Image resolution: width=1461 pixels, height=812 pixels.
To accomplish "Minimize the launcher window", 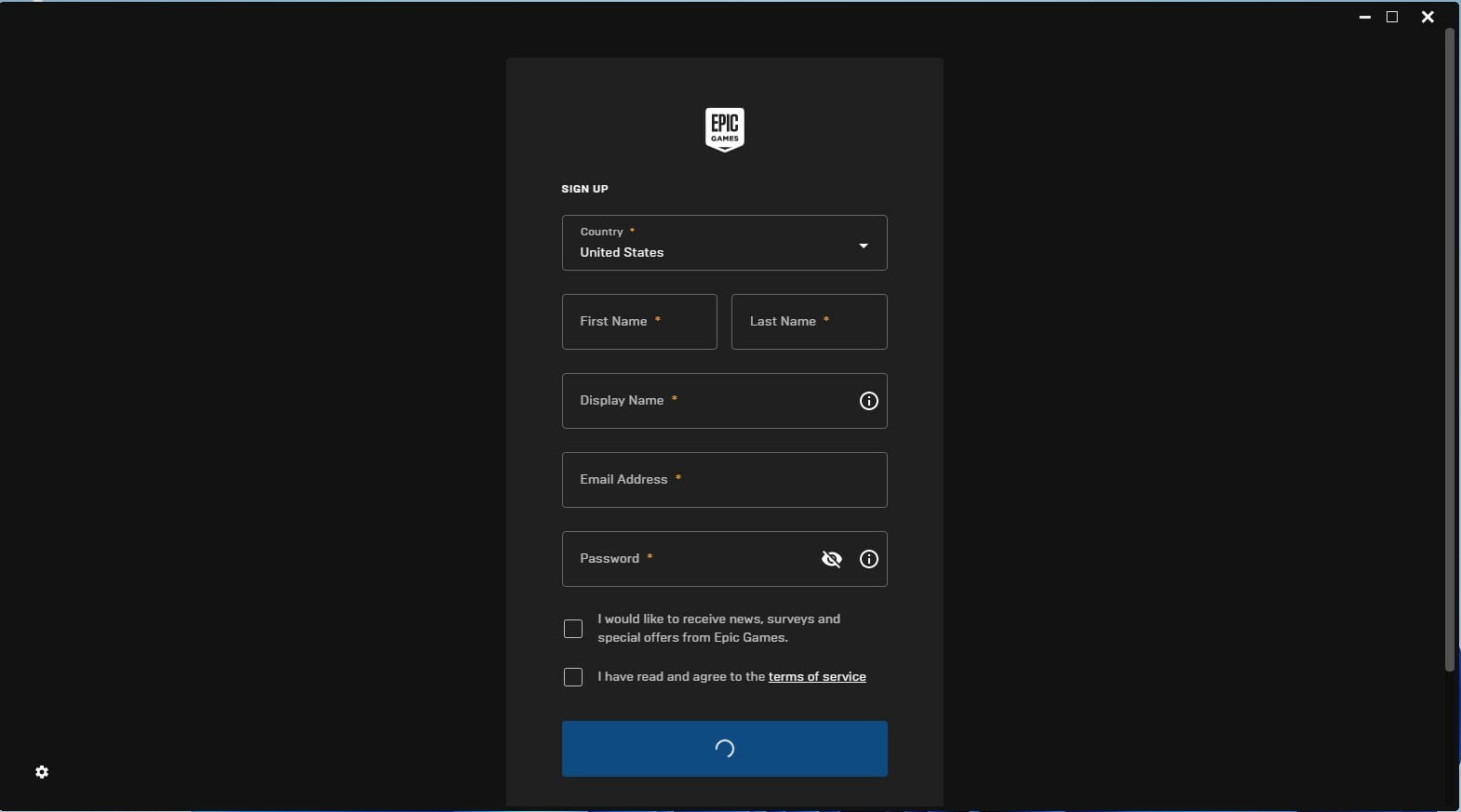I will point(1365,17).
